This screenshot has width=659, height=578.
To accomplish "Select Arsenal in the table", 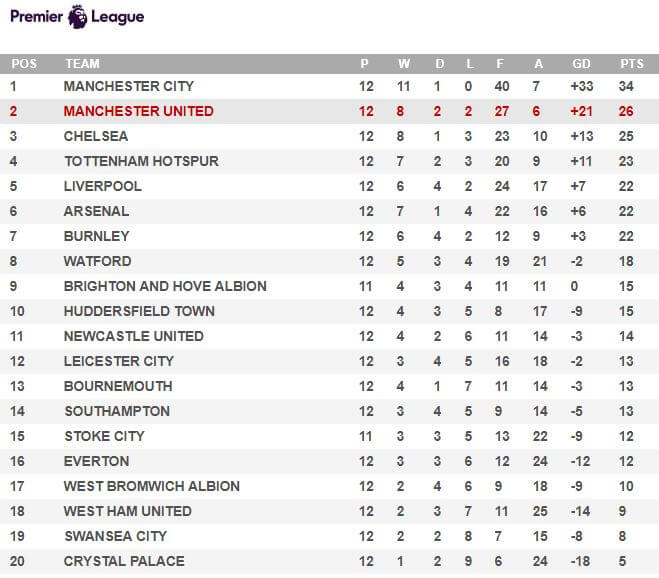I will (96, 211).
